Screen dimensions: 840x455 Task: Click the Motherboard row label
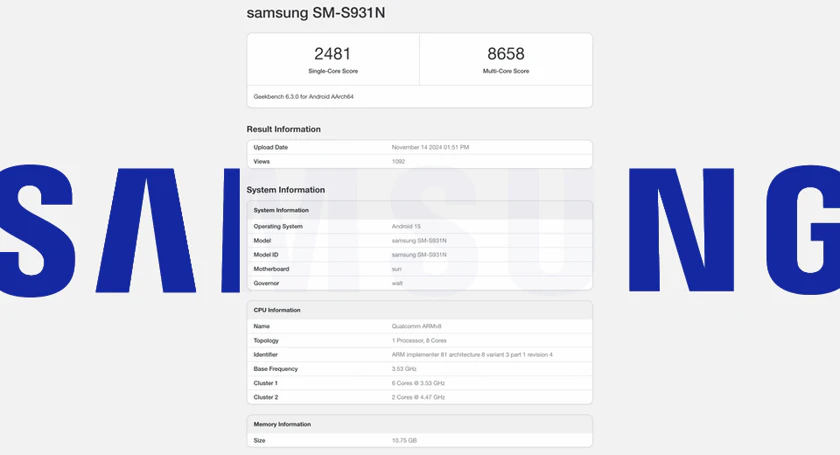tap(271, 269)
